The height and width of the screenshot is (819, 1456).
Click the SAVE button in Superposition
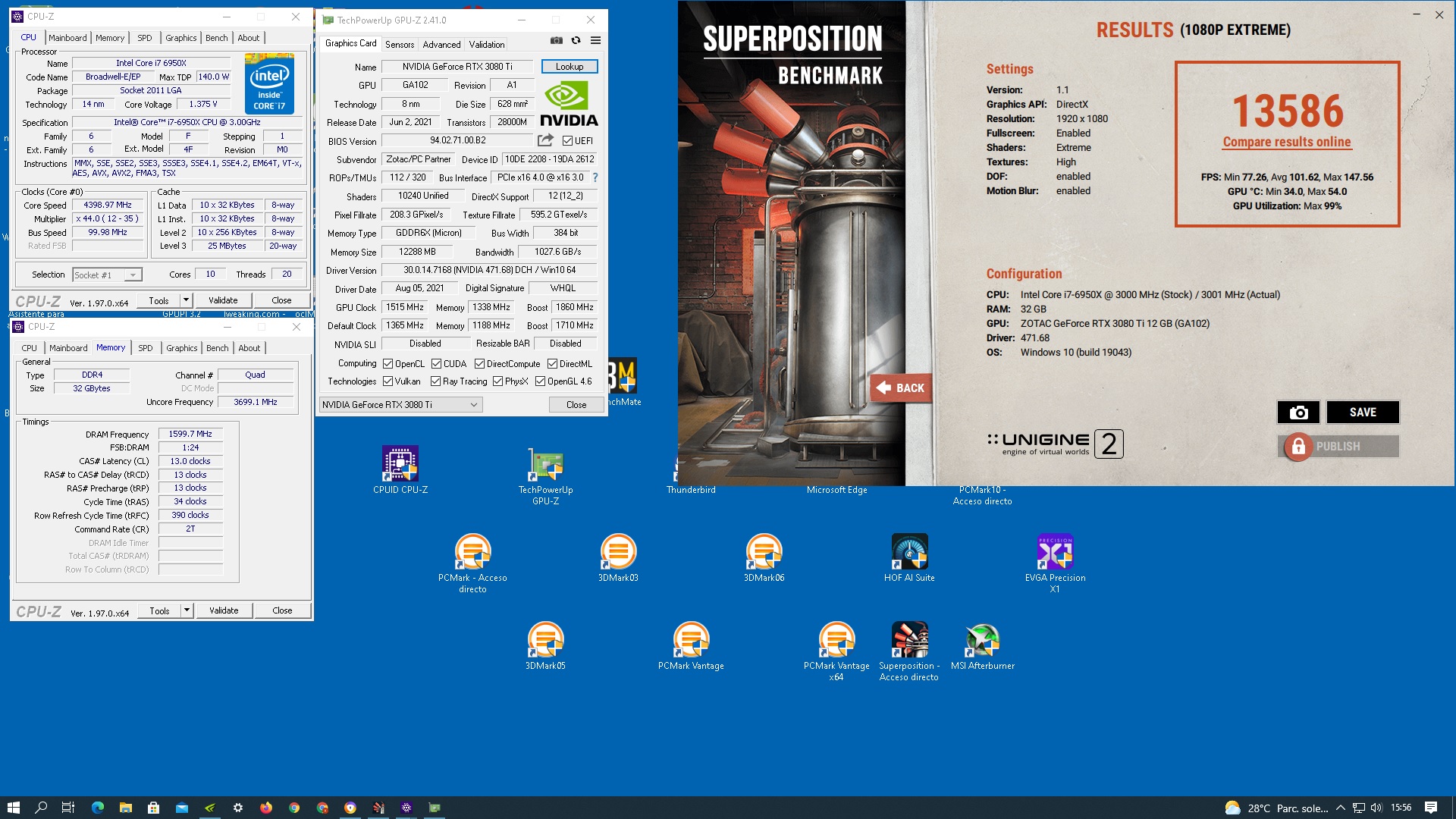point(1363,412)
